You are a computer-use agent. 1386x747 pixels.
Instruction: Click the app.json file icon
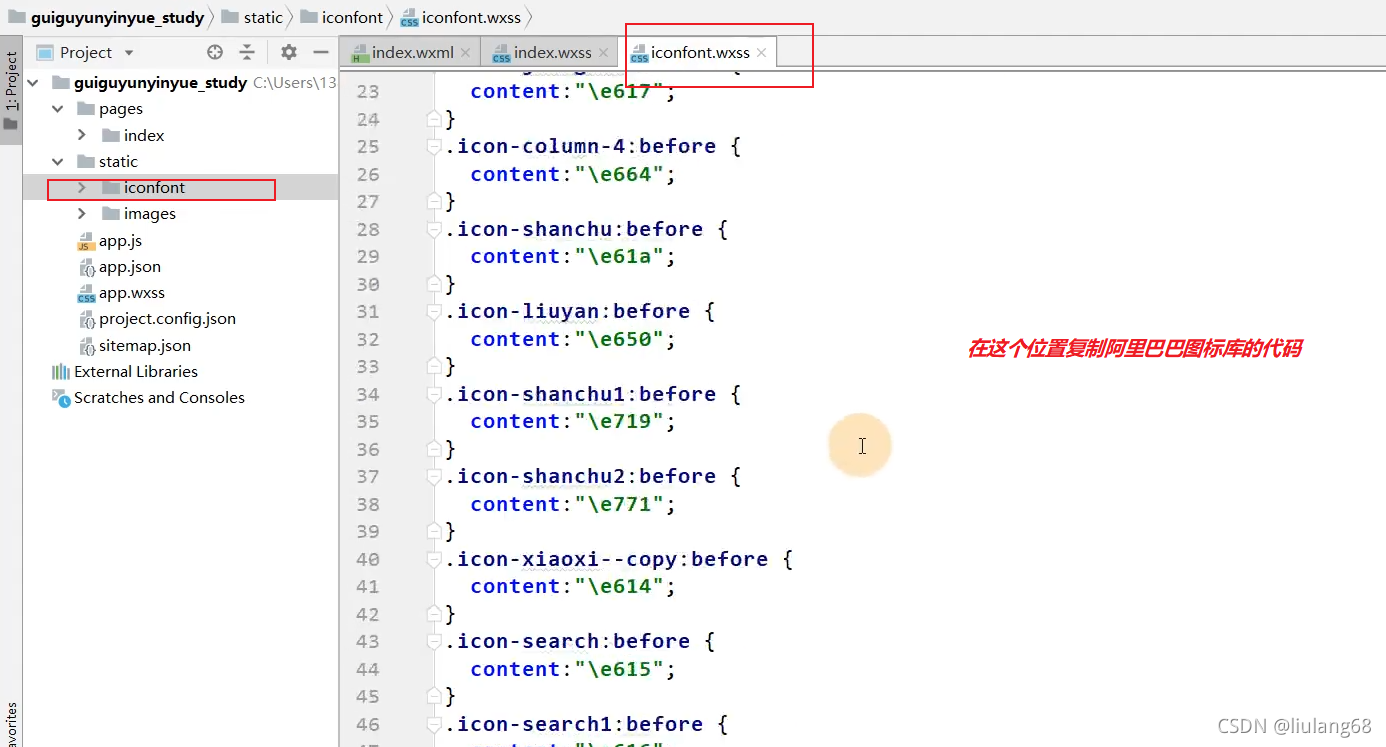[88, 267]
